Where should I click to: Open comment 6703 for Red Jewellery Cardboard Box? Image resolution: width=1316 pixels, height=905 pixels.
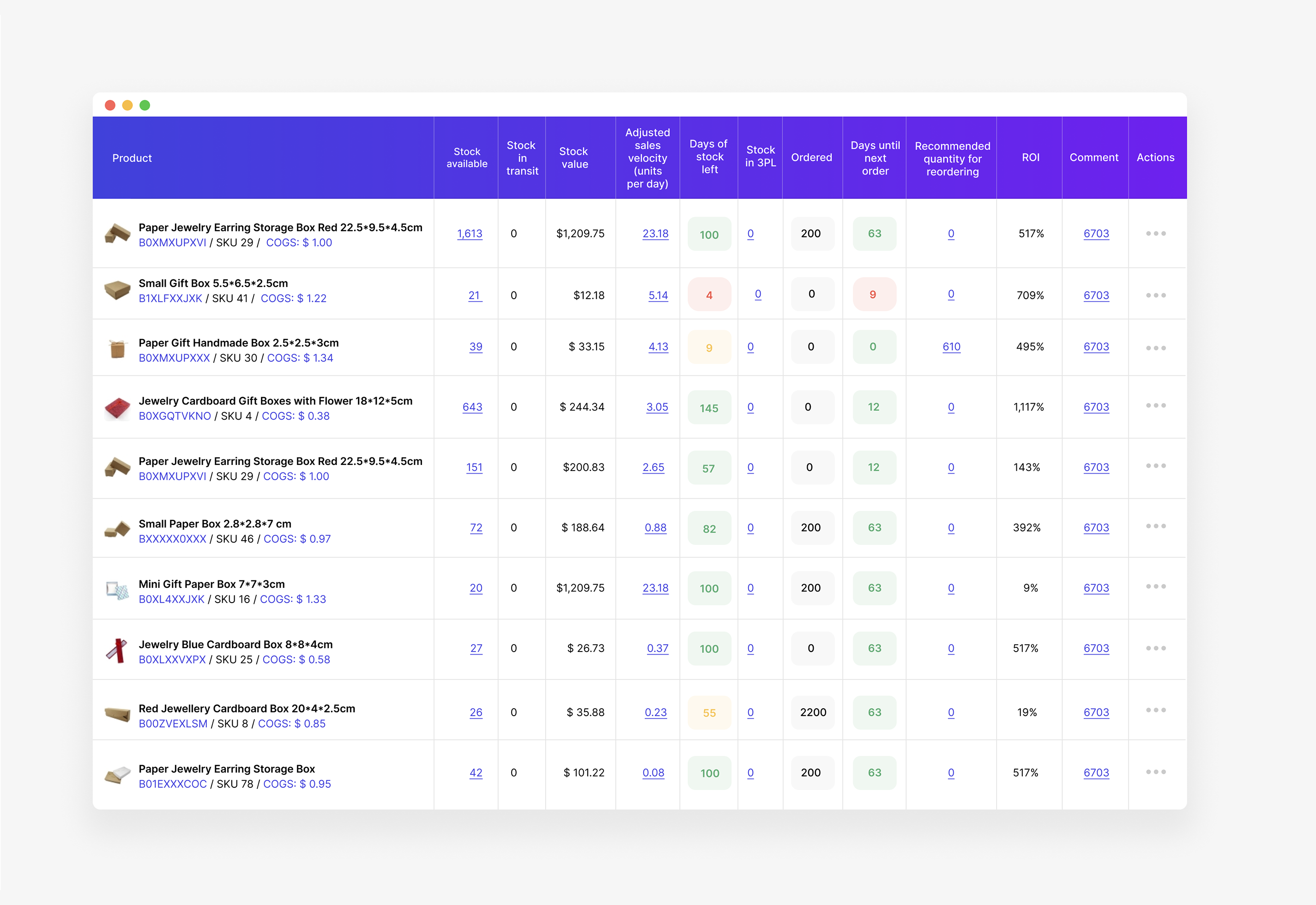(1096, 712)
